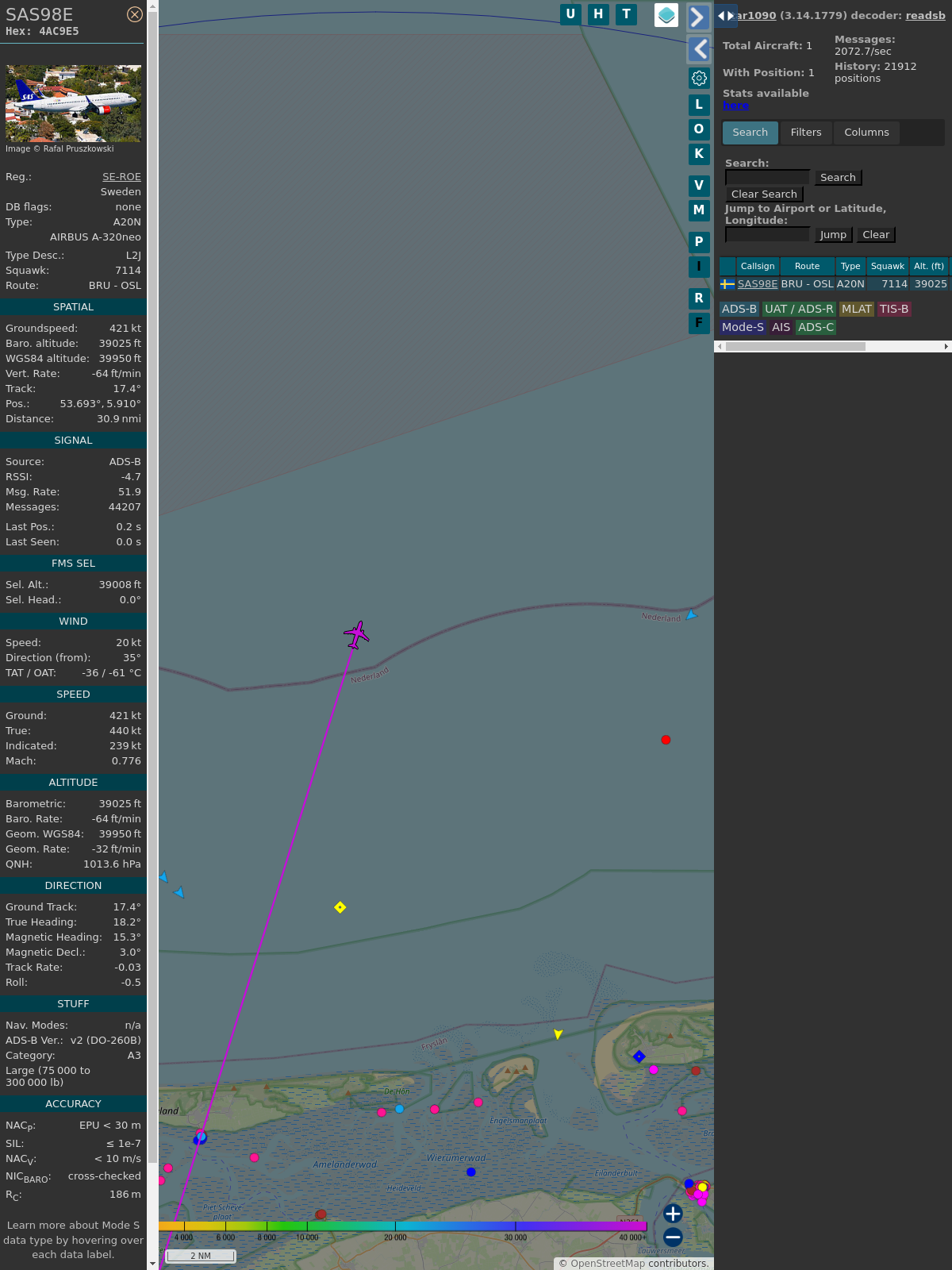
Task: Click the Jump to Airport input field
Action: click(767, 235)
